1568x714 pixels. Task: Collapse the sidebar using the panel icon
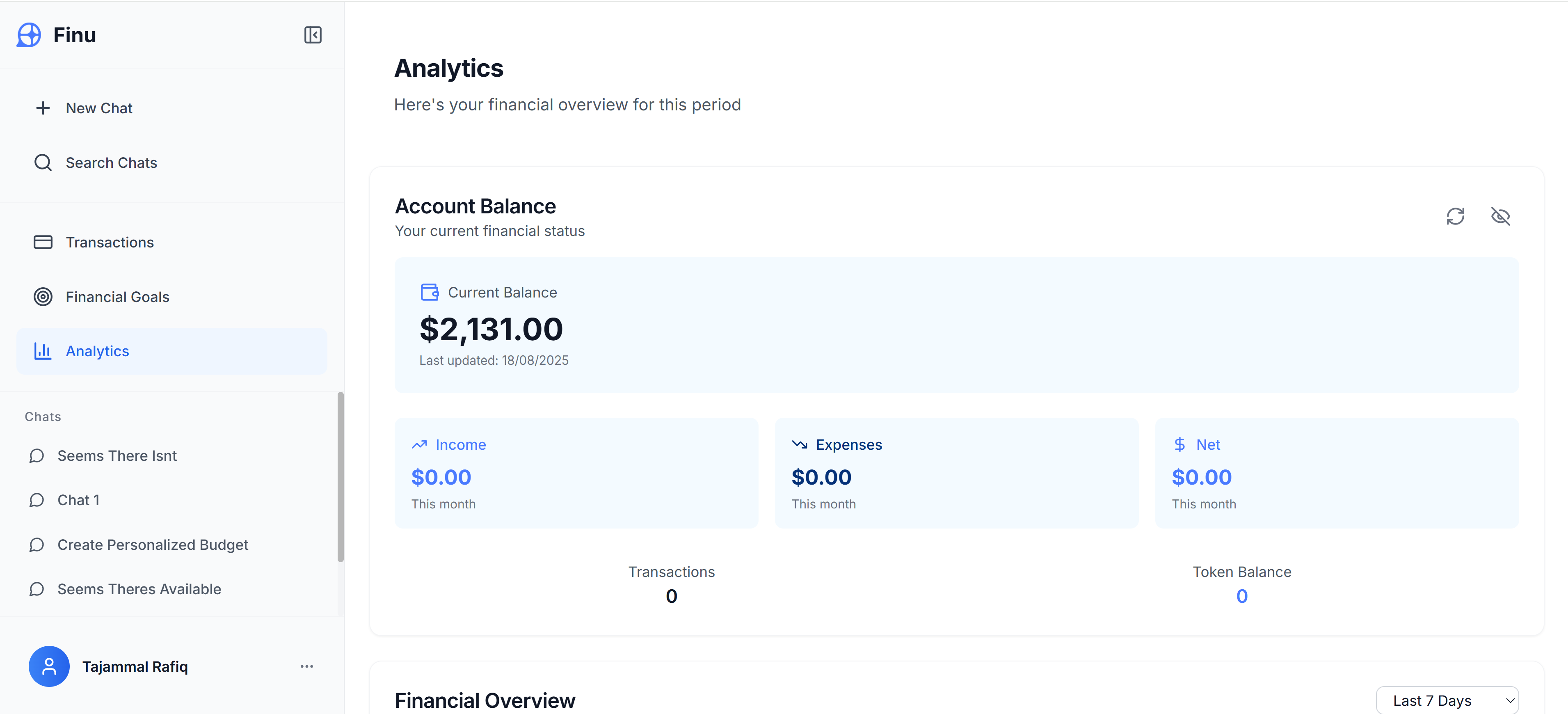(x=312, y=35)
